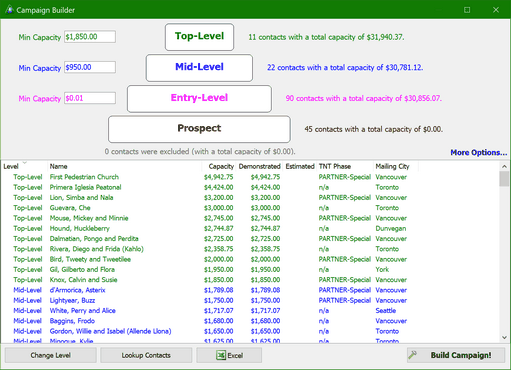The height and width of the screenshot is (370, 511).
Task: Choose the Entry-Level pyramid button
Action: (199, 99)
